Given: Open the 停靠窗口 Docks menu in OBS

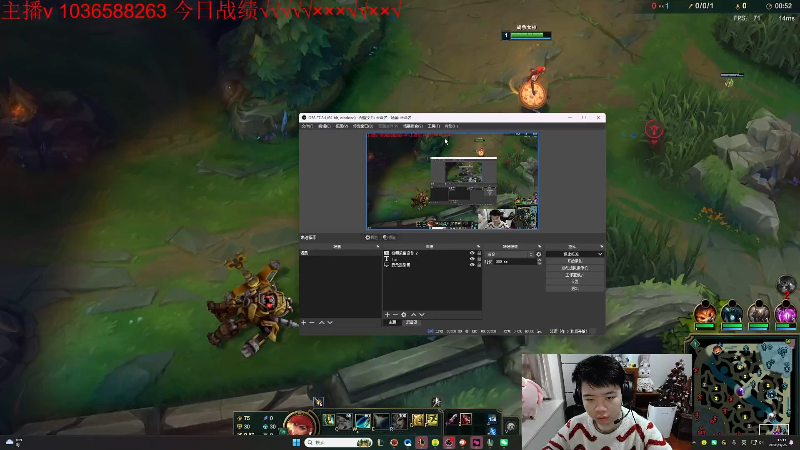Looking at the screenshot, I should click(x=363, y=126).
